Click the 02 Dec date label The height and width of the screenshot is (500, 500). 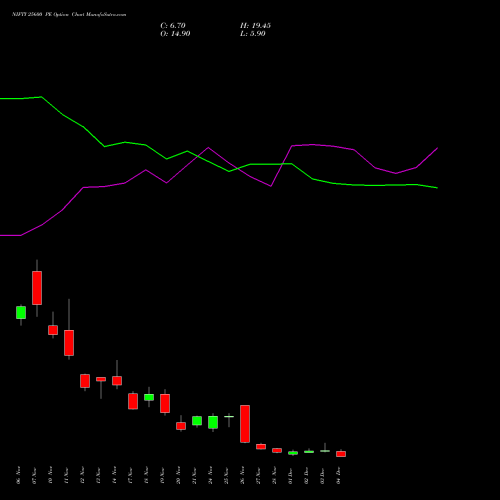tap(306, 475)
